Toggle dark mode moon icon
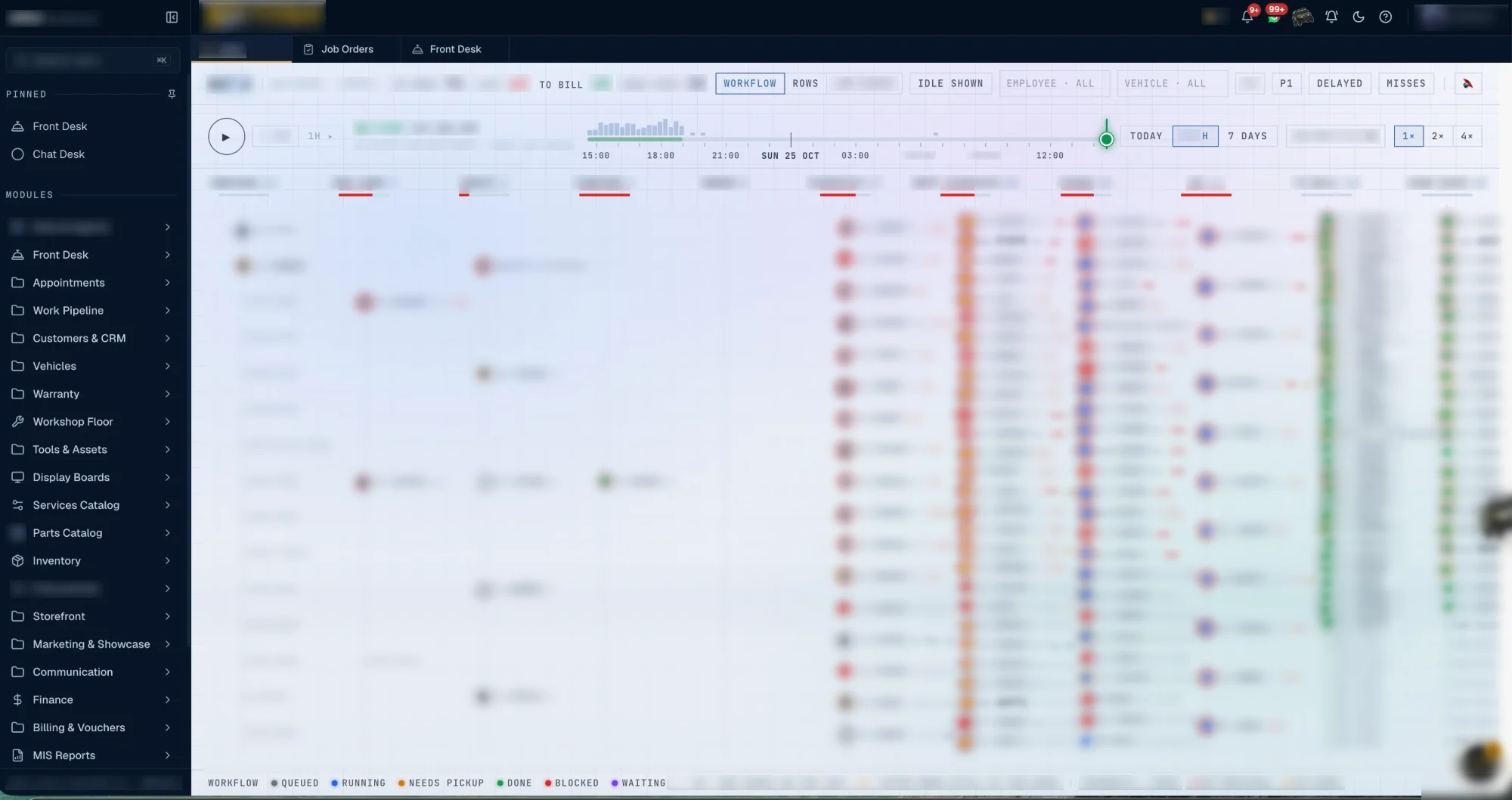Screen dimensions: 1512x800 click(x=1359, y=17)
